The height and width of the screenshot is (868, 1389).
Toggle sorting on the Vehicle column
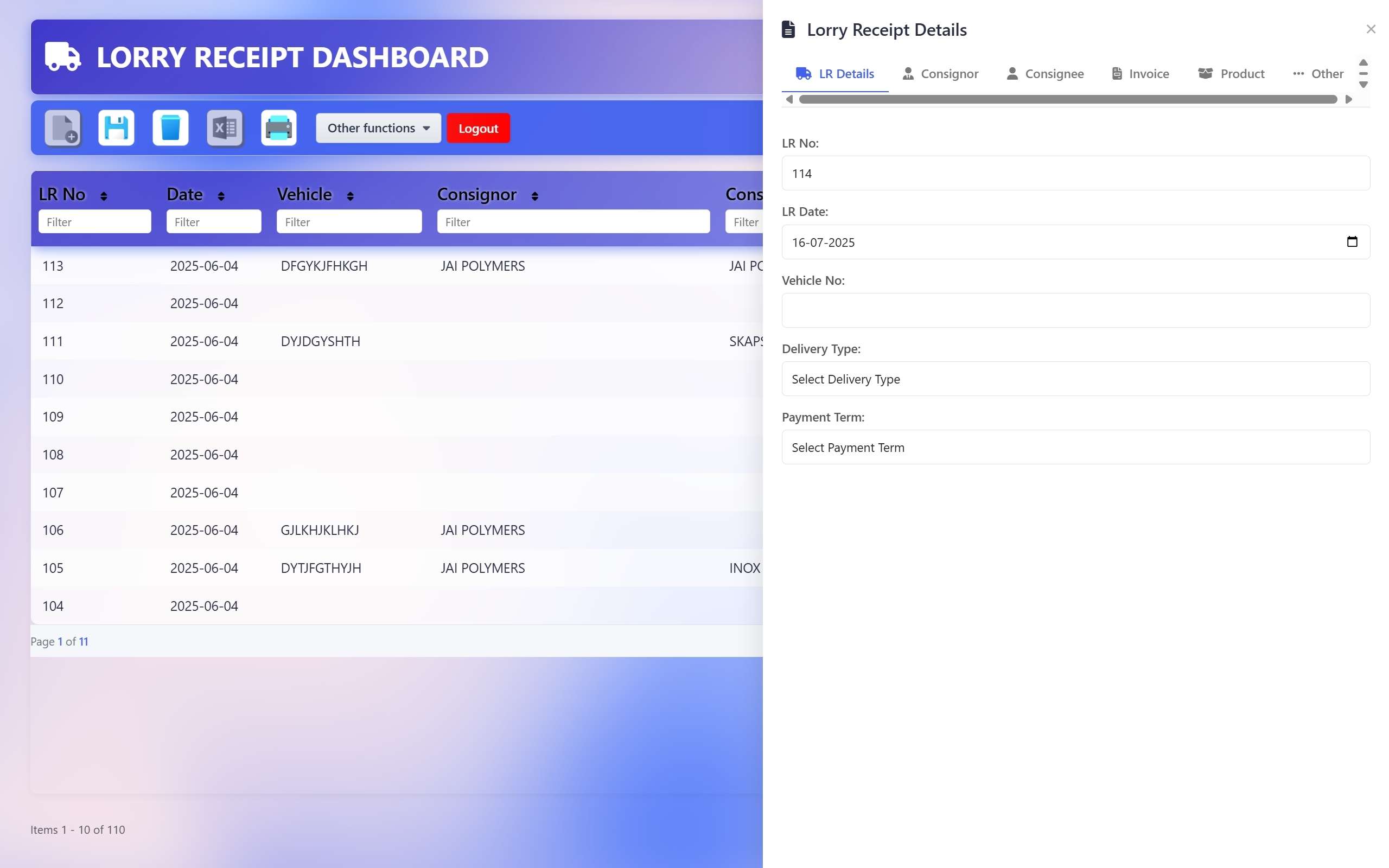(x=351, y=195)
